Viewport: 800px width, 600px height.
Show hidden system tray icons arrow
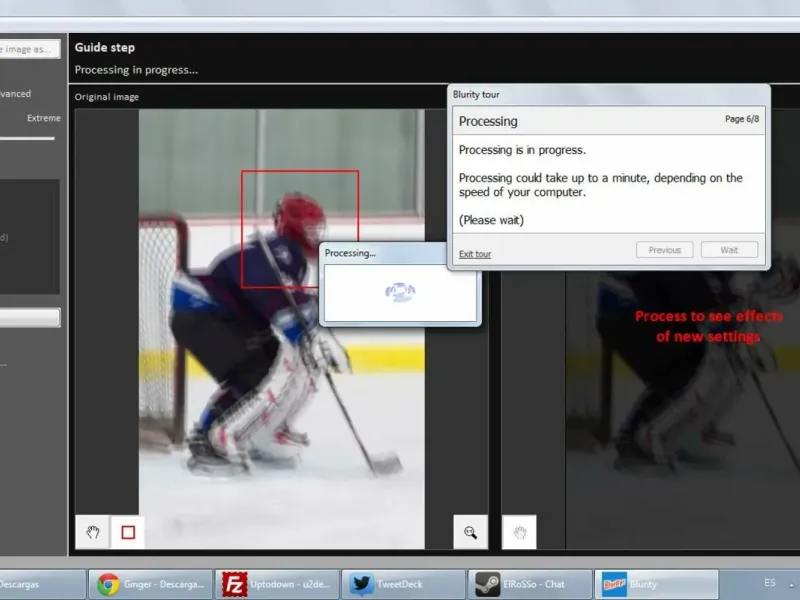791,585
